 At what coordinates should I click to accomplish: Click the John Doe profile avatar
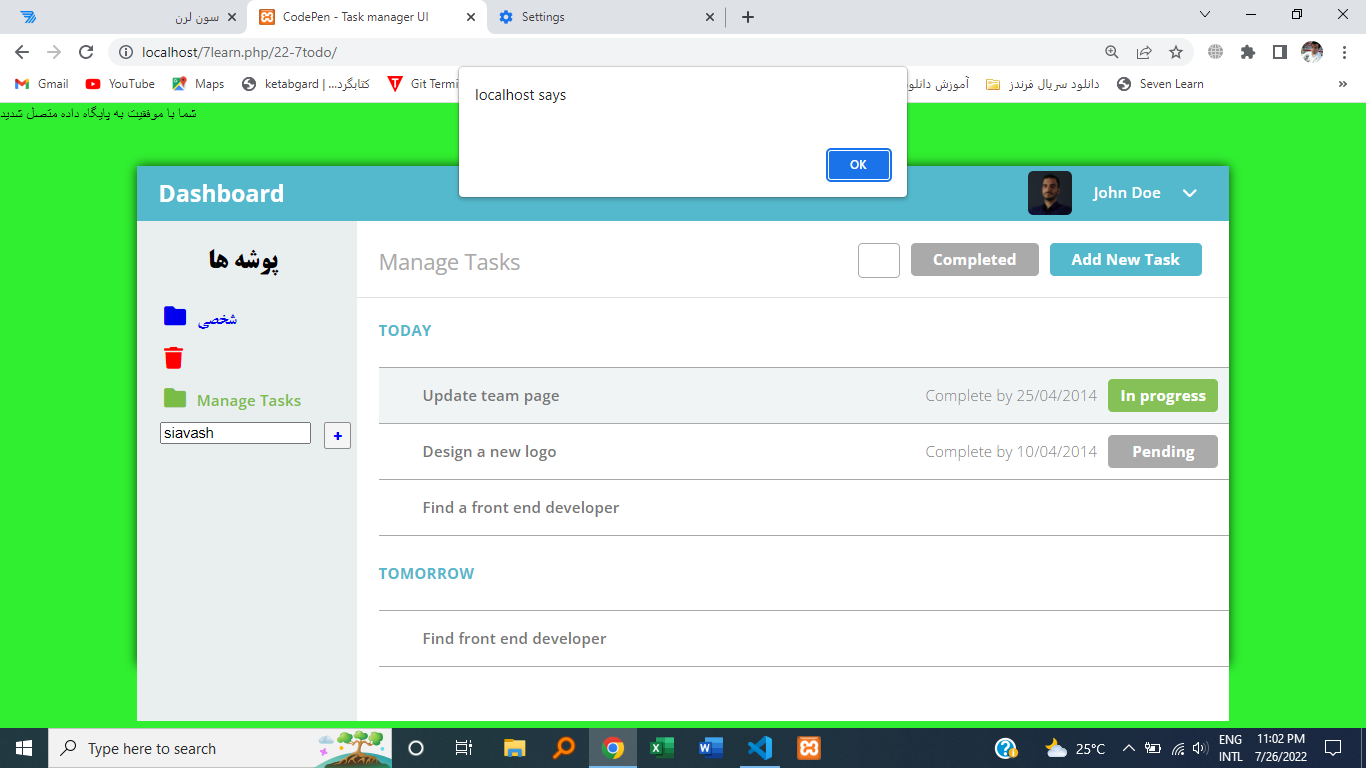(x=1050, y=193)
